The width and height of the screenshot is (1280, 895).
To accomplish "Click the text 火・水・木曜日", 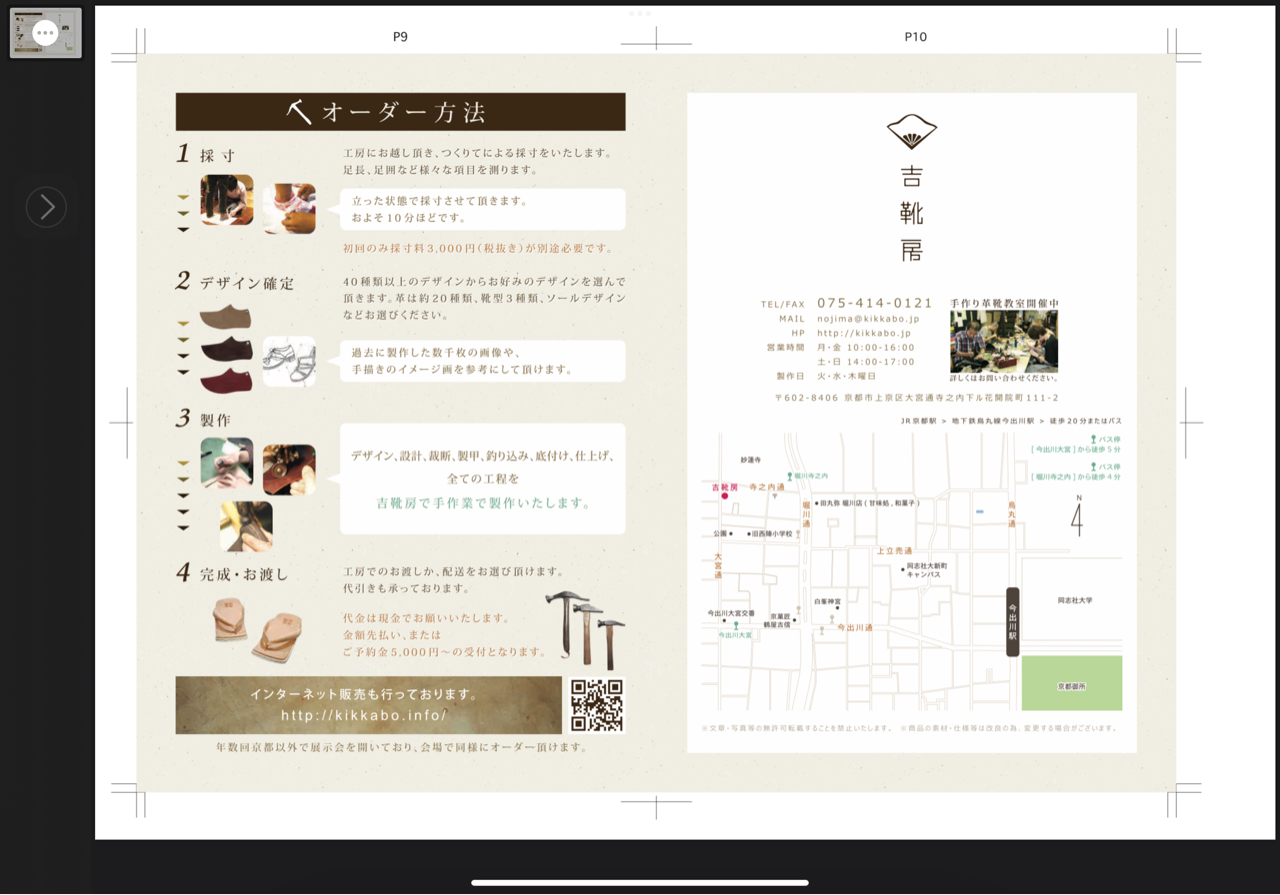I will point(847,376).
